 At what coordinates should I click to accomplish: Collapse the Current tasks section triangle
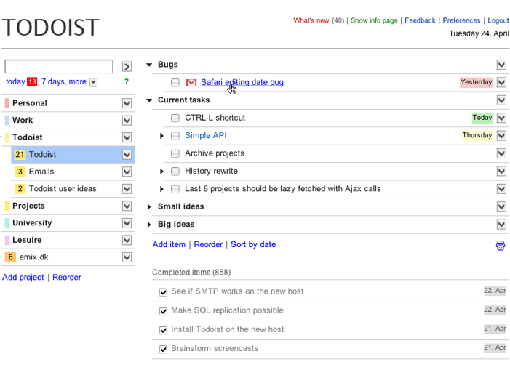click(x=149, y=100)
